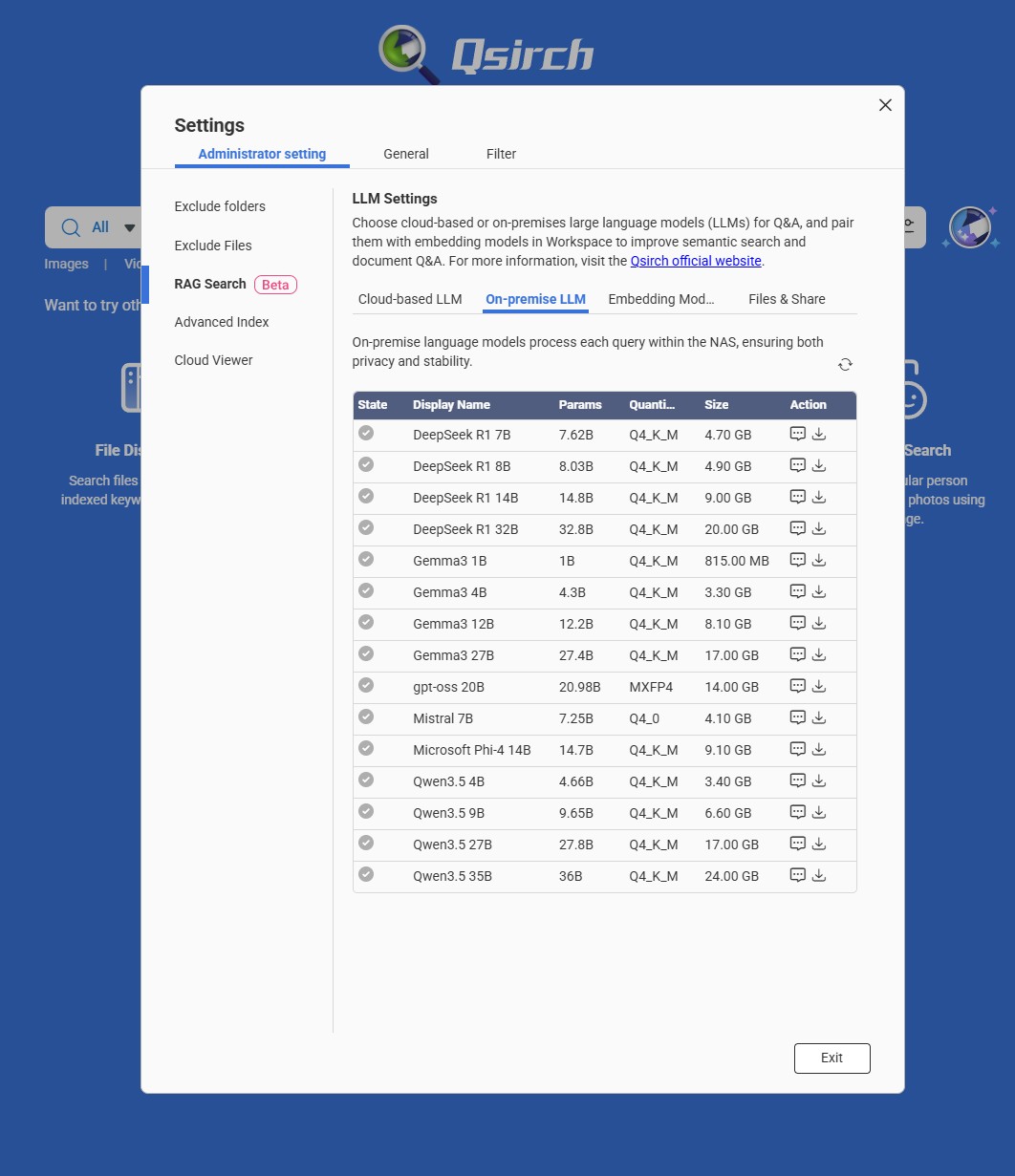Download the Gemma3 27B model
This screenshot has height=1176, width=1015.
click(x=819, y=655)
